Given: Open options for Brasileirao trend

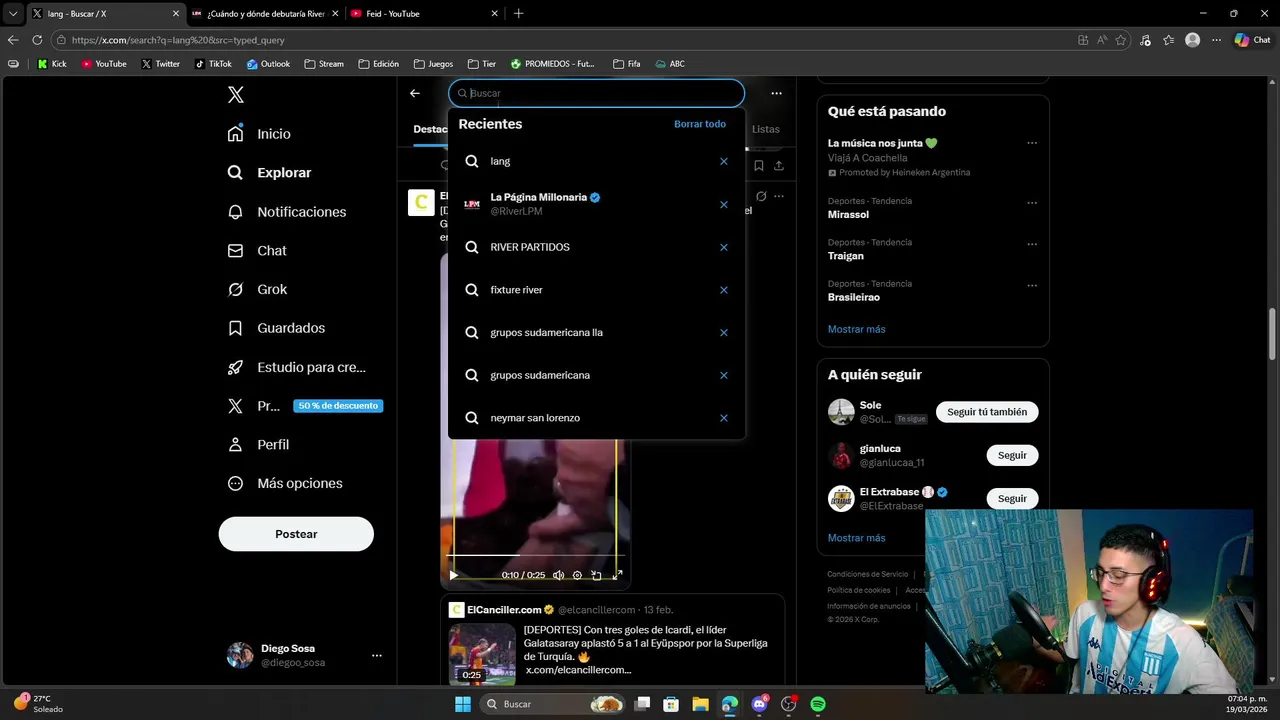Looking at the screenshot, I should [1031, 285].
